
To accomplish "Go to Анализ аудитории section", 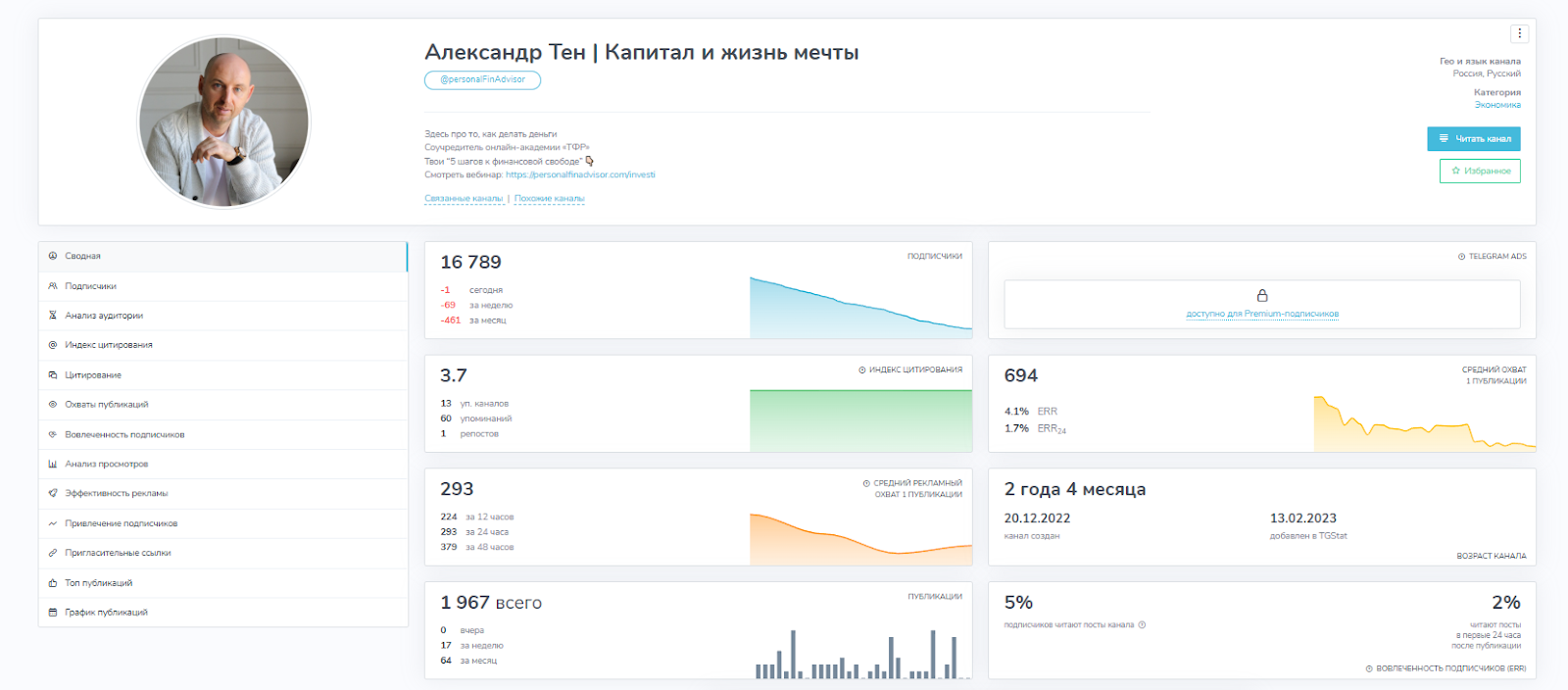I will (222, 316).
